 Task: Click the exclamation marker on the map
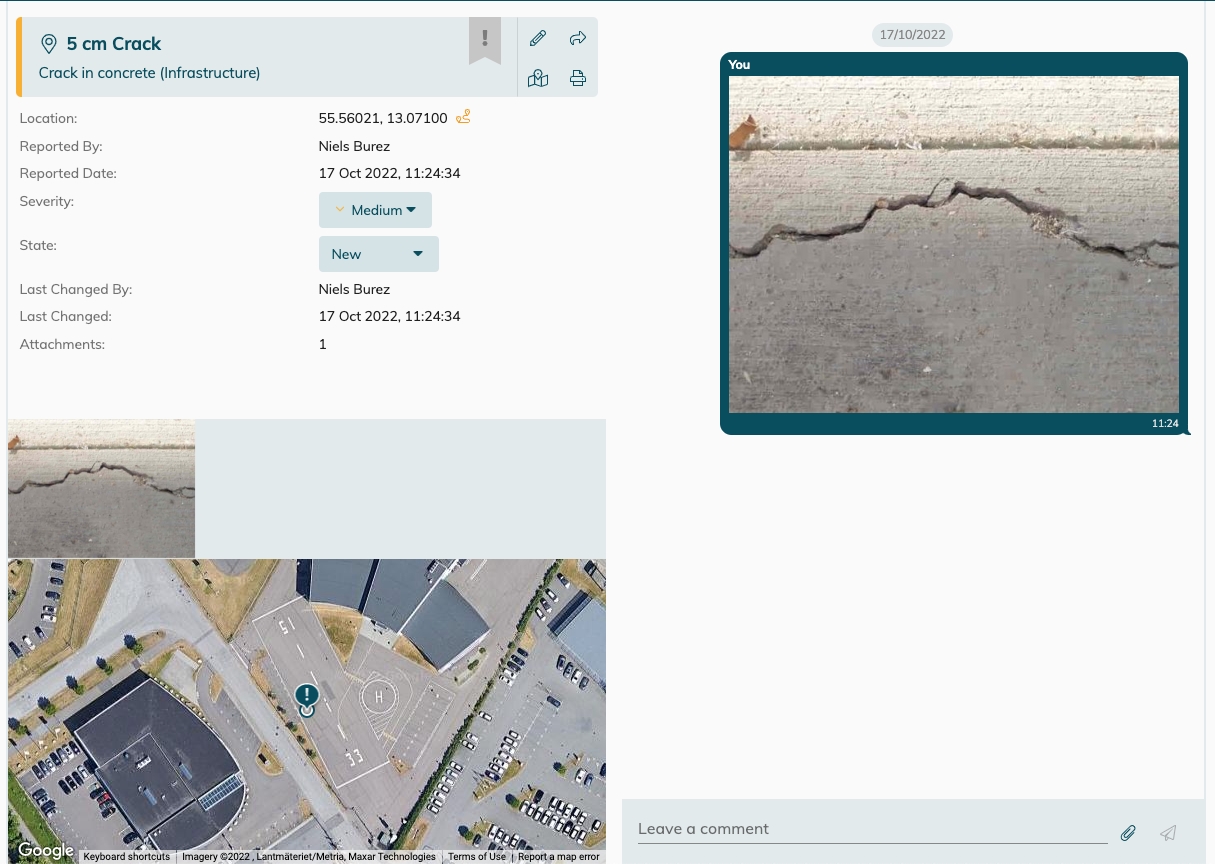307,696
